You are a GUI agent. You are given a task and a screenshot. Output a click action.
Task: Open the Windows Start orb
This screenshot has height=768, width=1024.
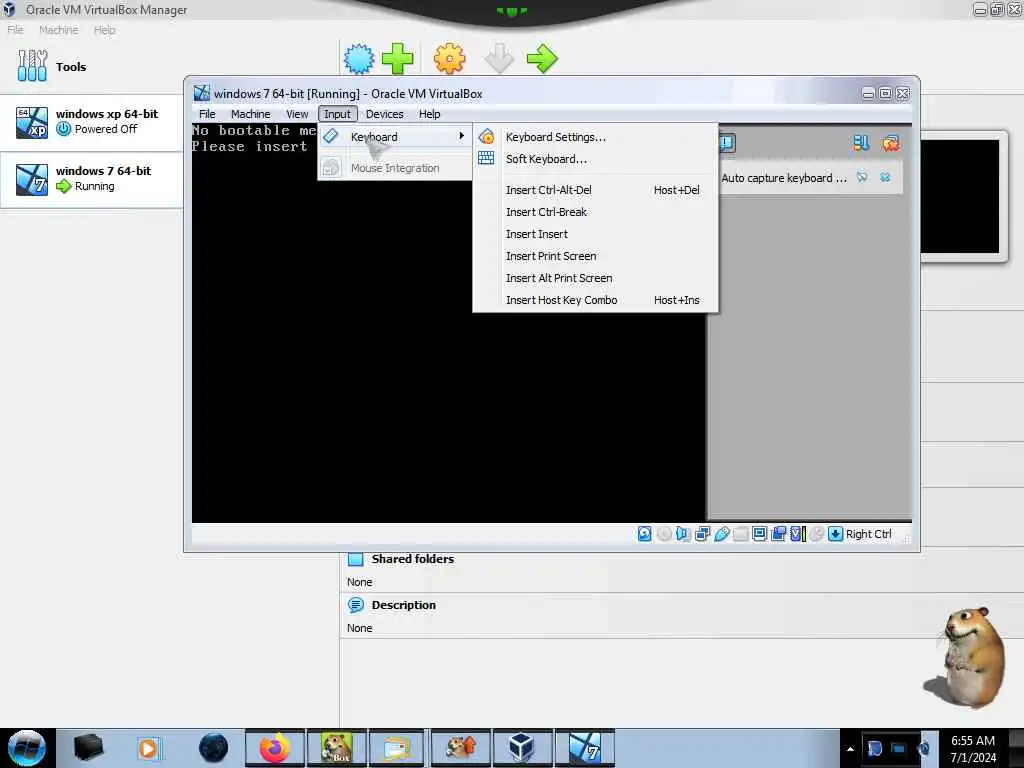click(x=27, y=748)
